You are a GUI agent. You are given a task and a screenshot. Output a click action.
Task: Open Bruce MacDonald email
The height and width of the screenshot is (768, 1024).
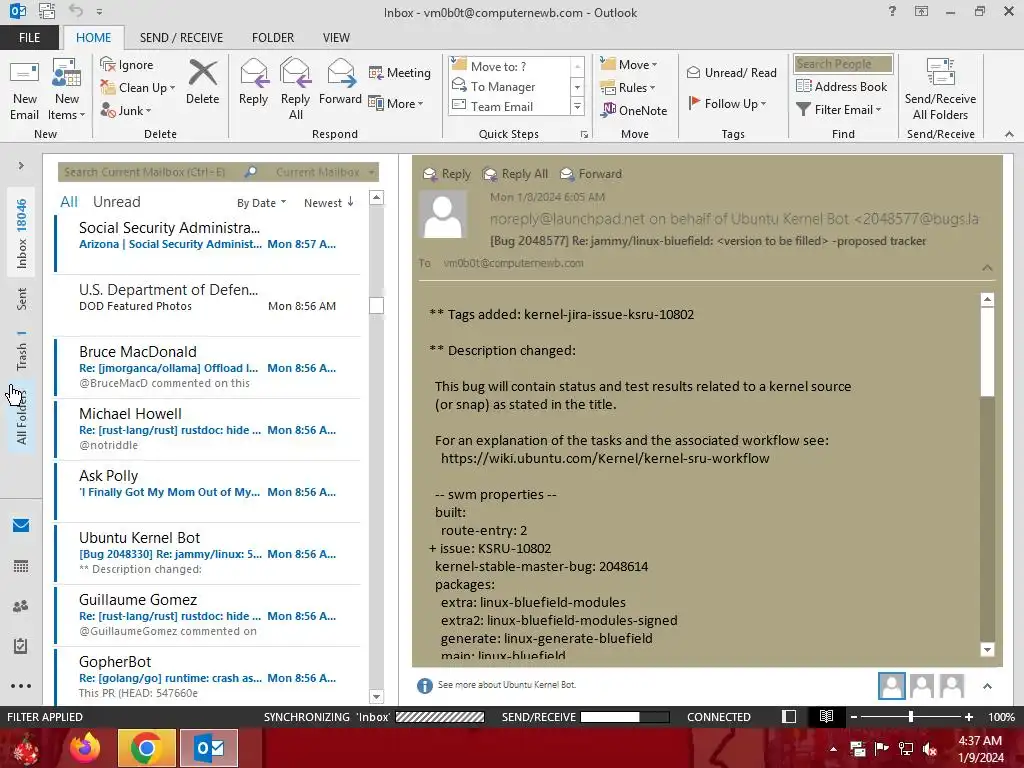point(208,367)
